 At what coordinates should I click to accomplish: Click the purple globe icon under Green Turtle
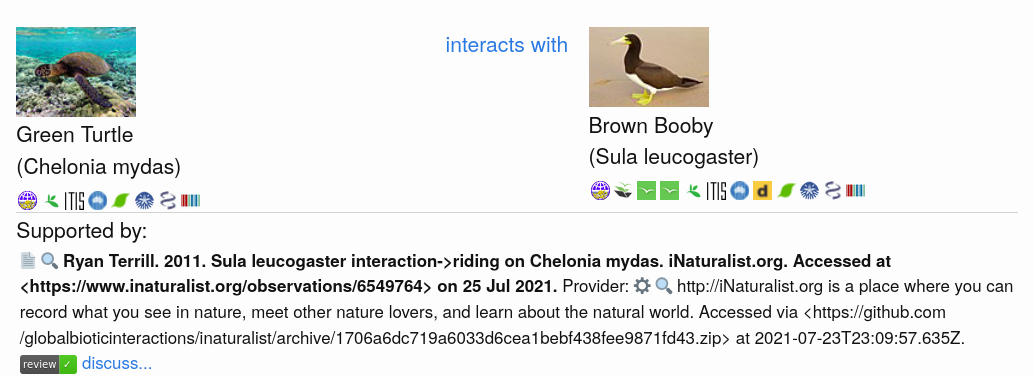[x=28, y=200]
